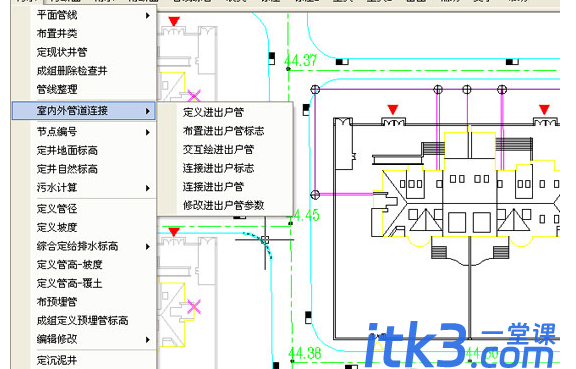Viewport: 576px width, 369px height.
Task: Expand arrow next to 平面管线
Action: [x=148, y=15]
